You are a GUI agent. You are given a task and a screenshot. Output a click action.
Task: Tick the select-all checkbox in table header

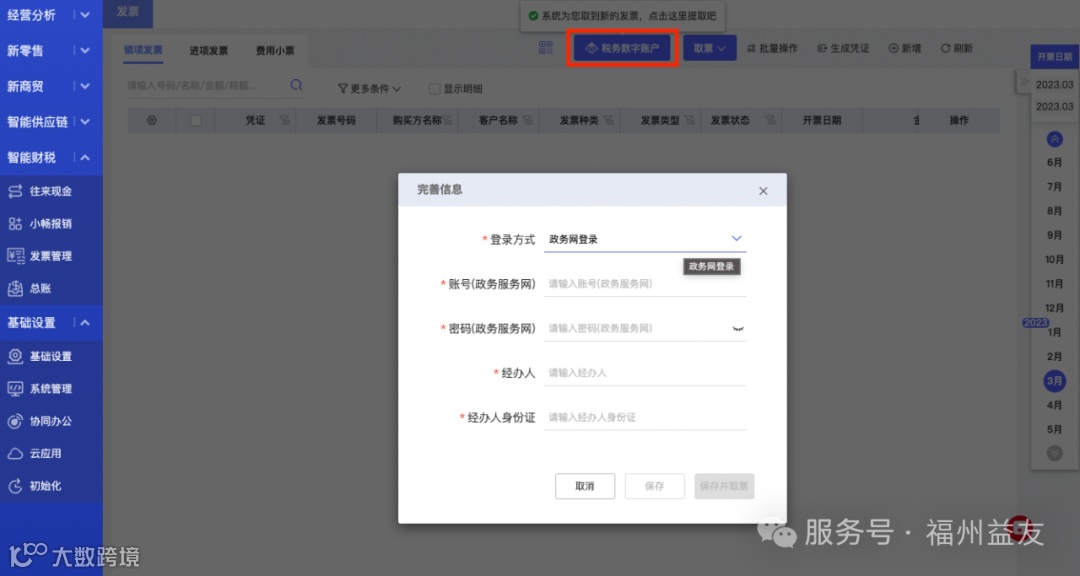click(x=196, y=121)
